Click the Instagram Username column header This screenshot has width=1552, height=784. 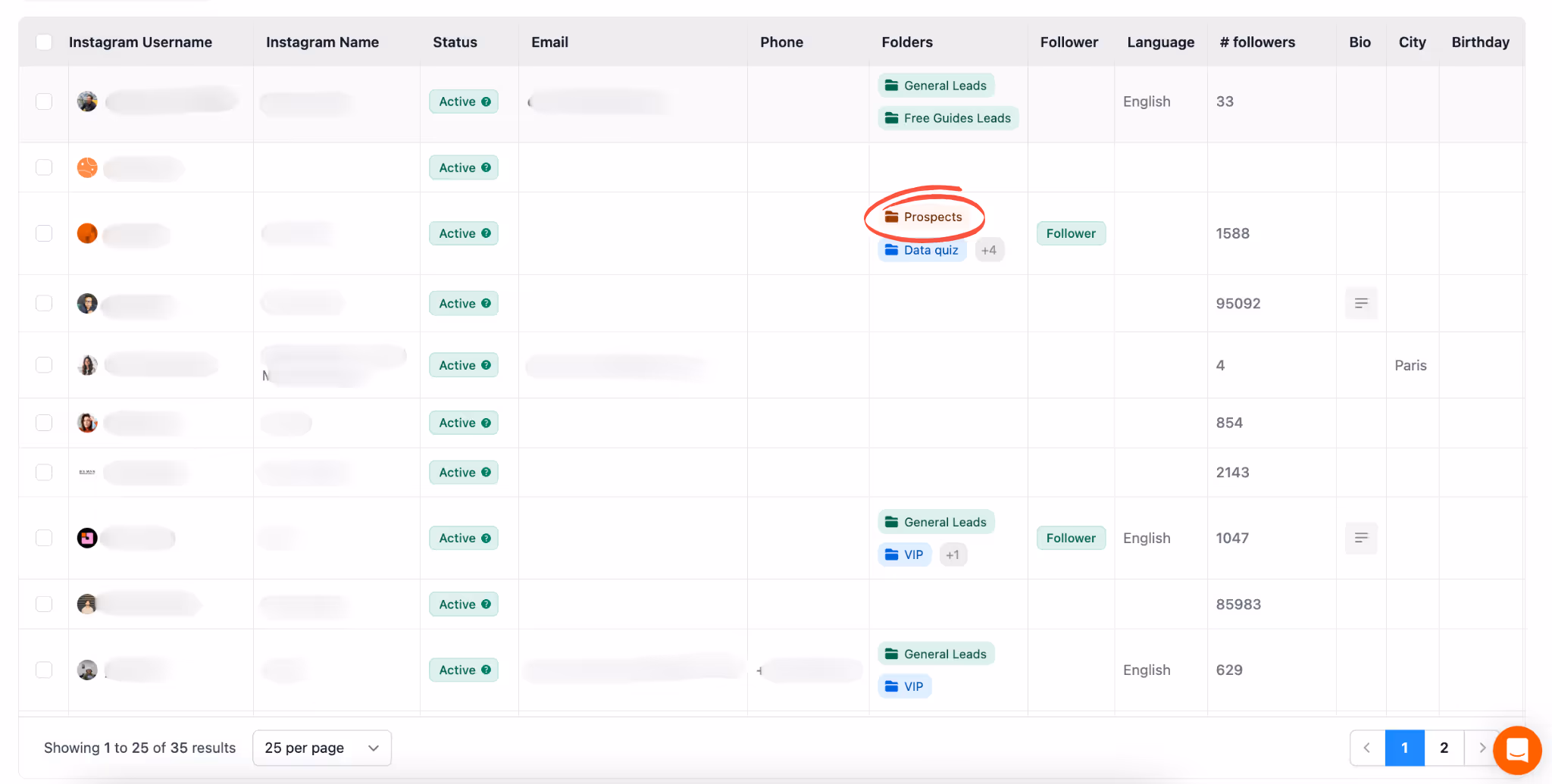pyautogui.click(x=140, y=42)
